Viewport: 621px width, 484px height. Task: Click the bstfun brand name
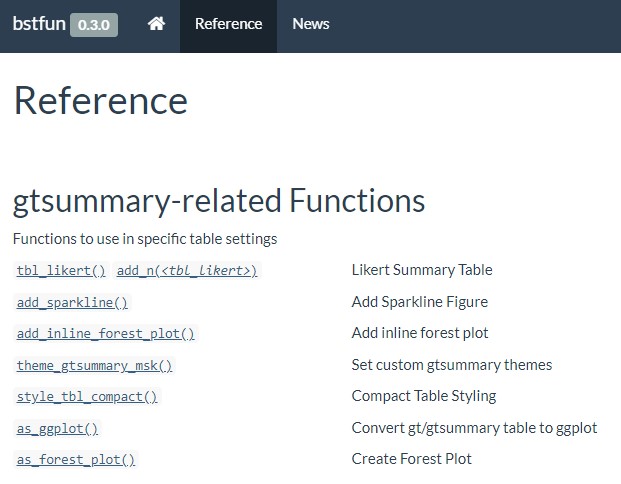[x=38, y=24]
